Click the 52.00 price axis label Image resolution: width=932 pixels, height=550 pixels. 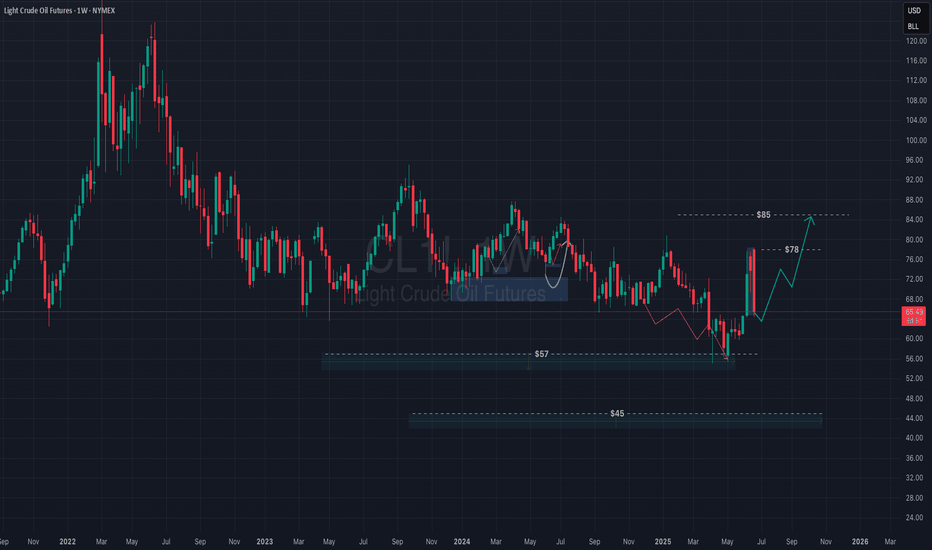point(916,378)
